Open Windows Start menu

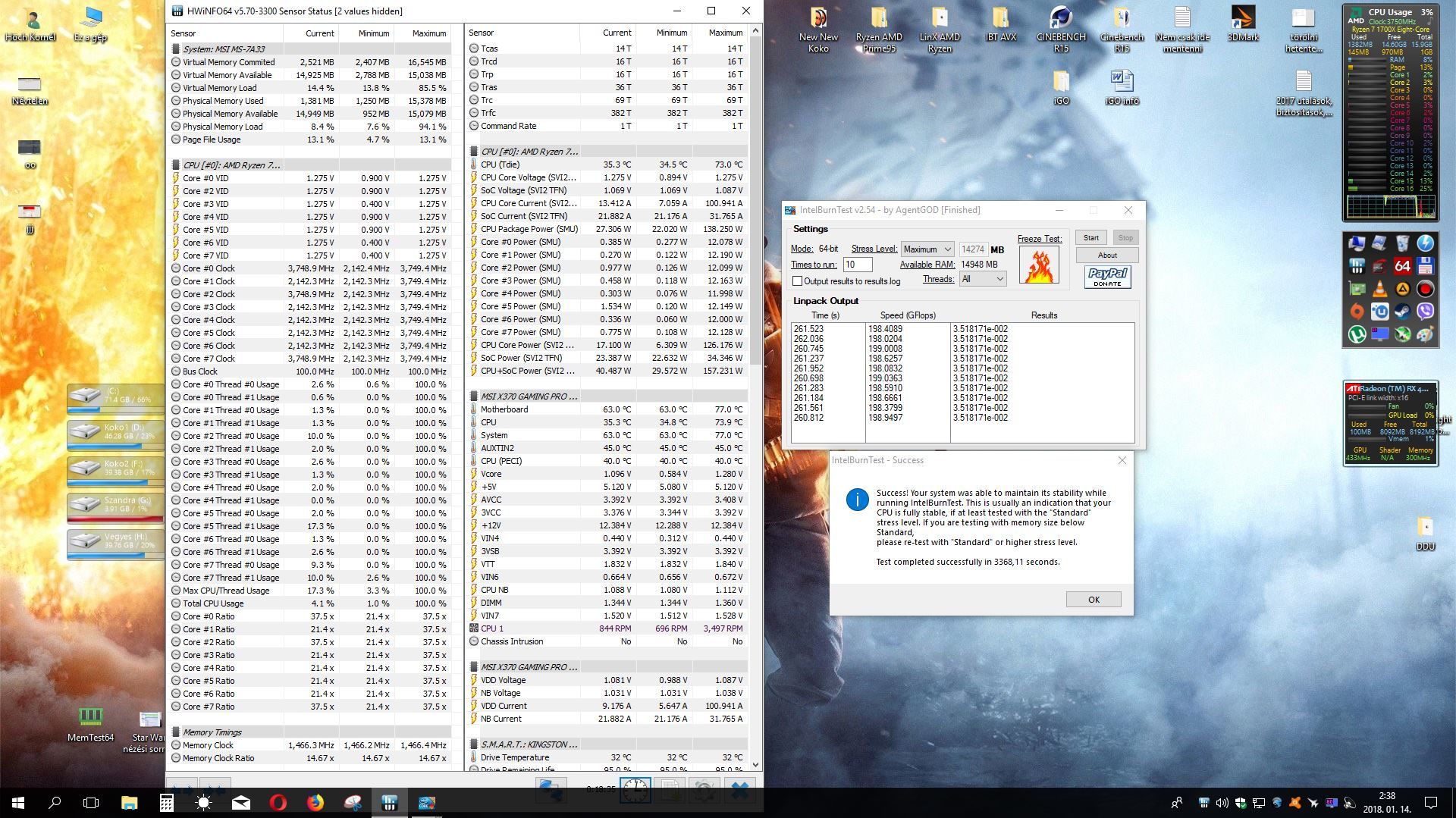17,802
